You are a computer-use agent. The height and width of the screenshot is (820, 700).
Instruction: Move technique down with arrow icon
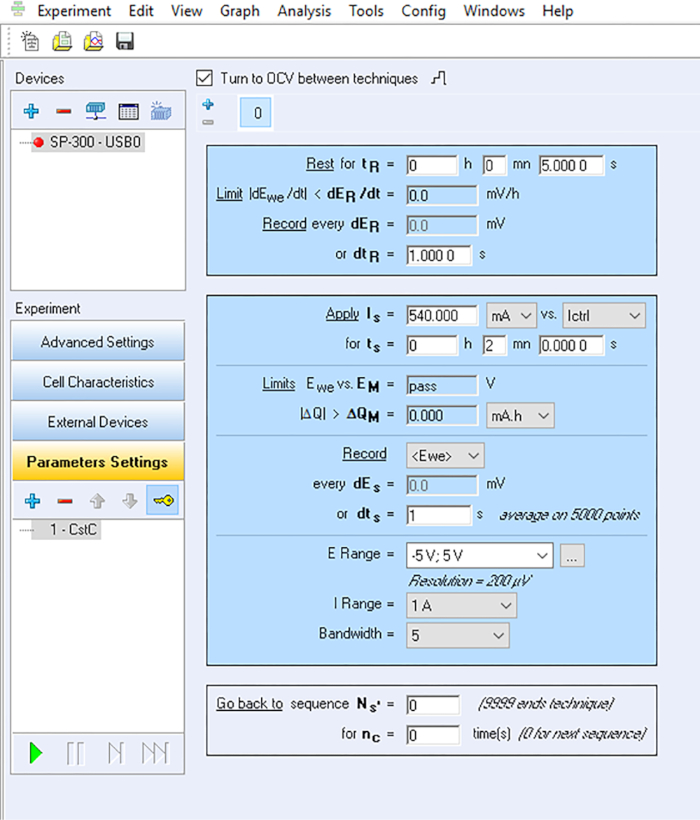(x=130, y=501)
